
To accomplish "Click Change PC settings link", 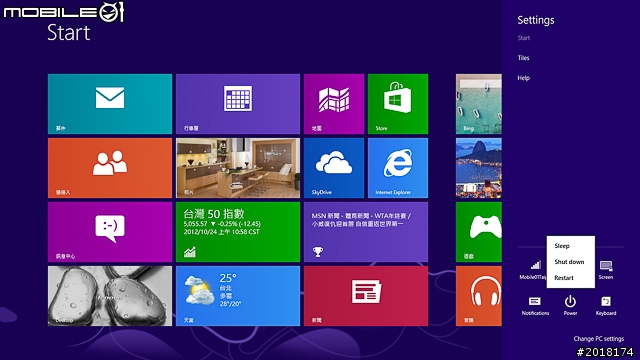I will (598, 338).
